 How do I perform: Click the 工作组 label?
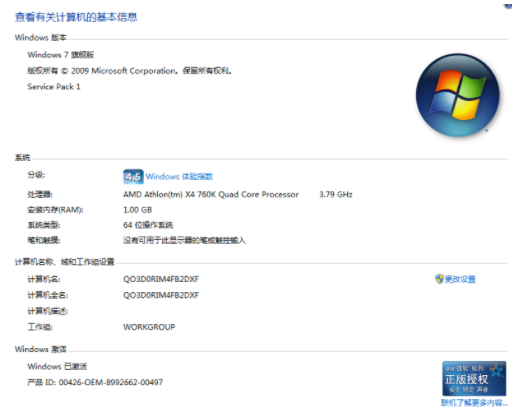(x=40, y=327)
